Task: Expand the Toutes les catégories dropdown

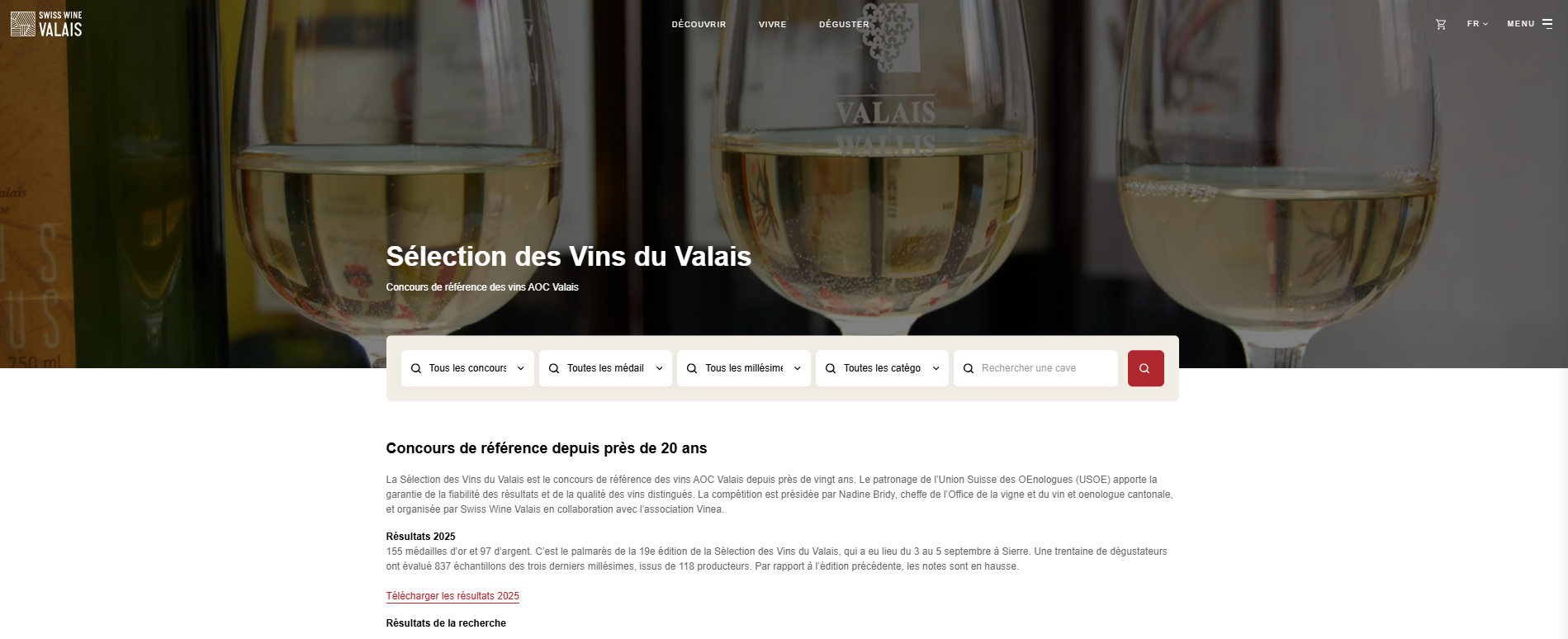Action: tap(882, 368)
